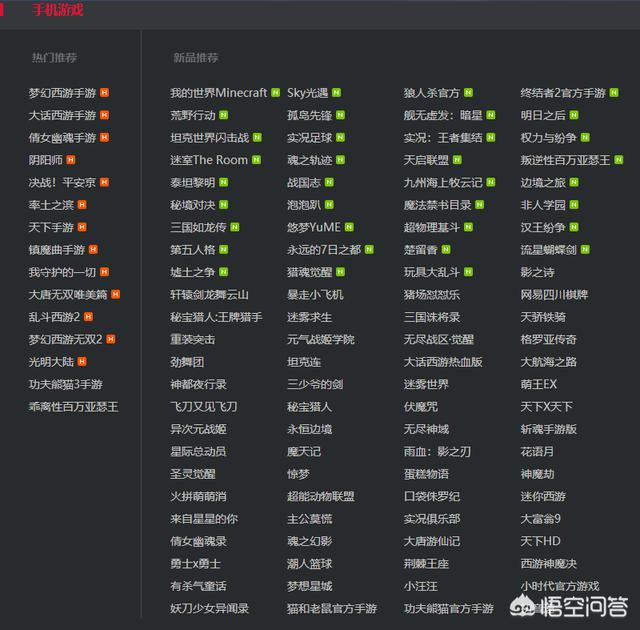Open the 孤岛先锋 game link
Screen dimensions: 640x630
pos(310,115)
